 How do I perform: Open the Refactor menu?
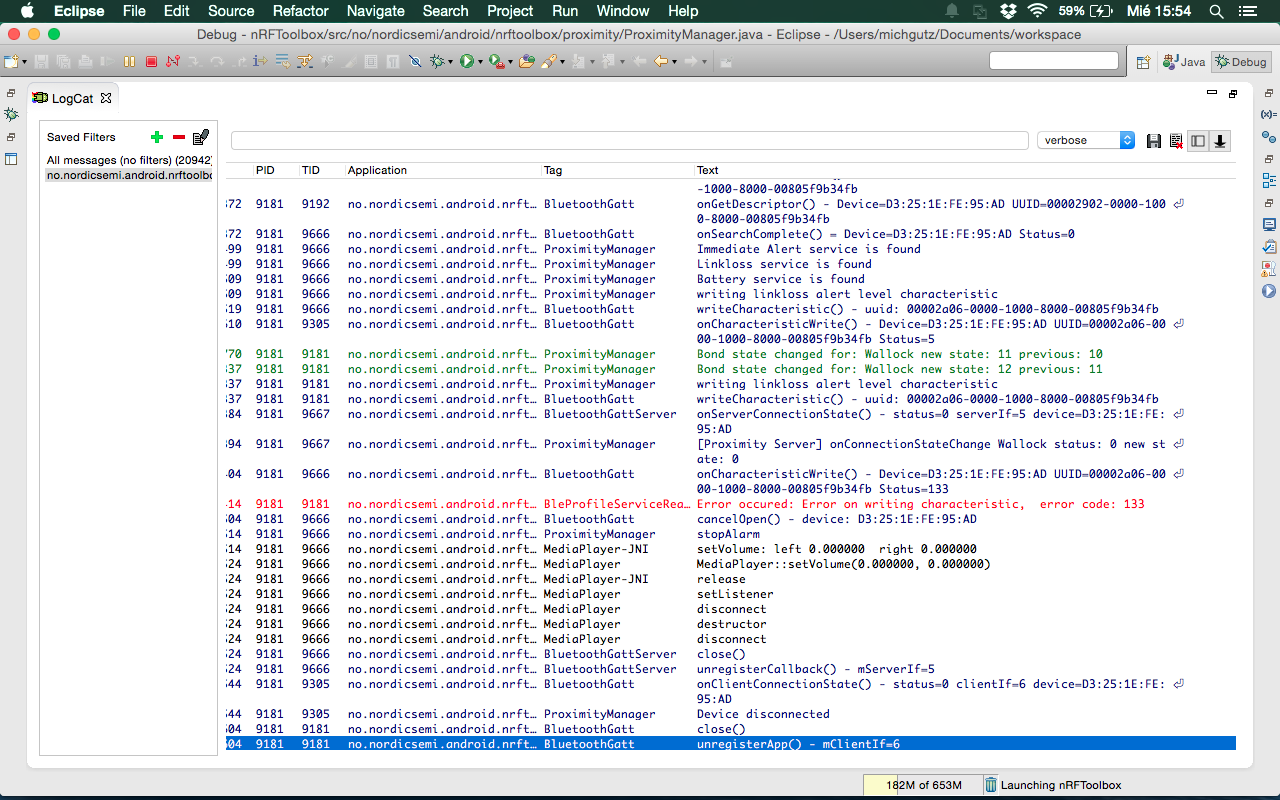coord(300,11)
